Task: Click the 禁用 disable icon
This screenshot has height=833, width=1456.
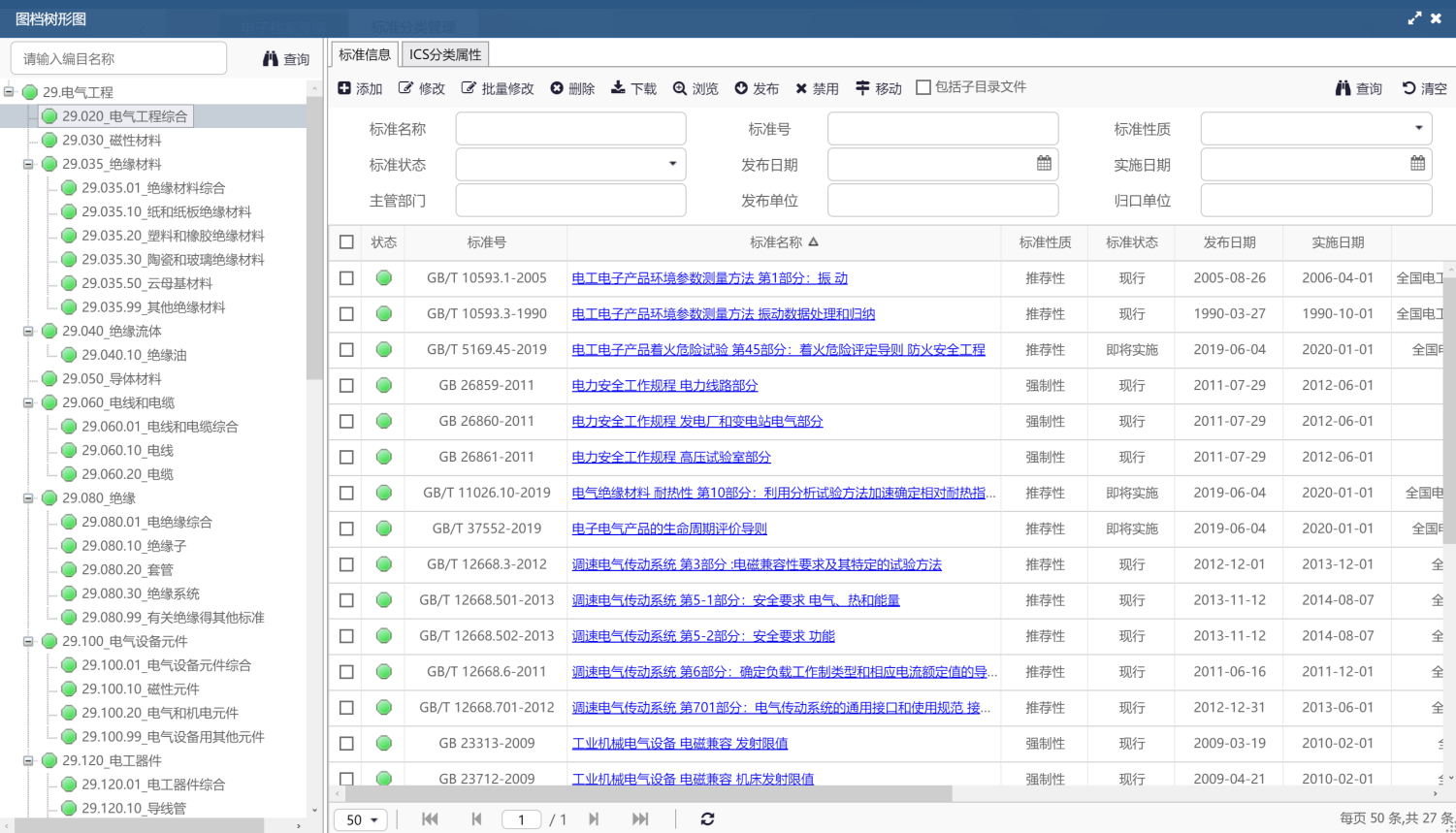Action: tap(801, 88)
